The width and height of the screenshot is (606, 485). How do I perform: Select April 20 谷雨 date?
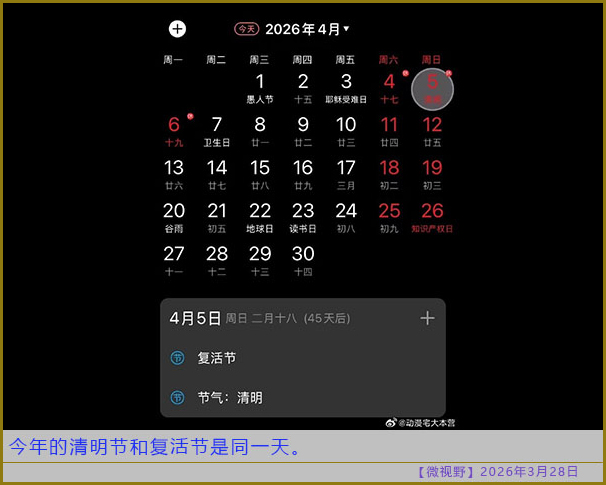pos(174,216)
